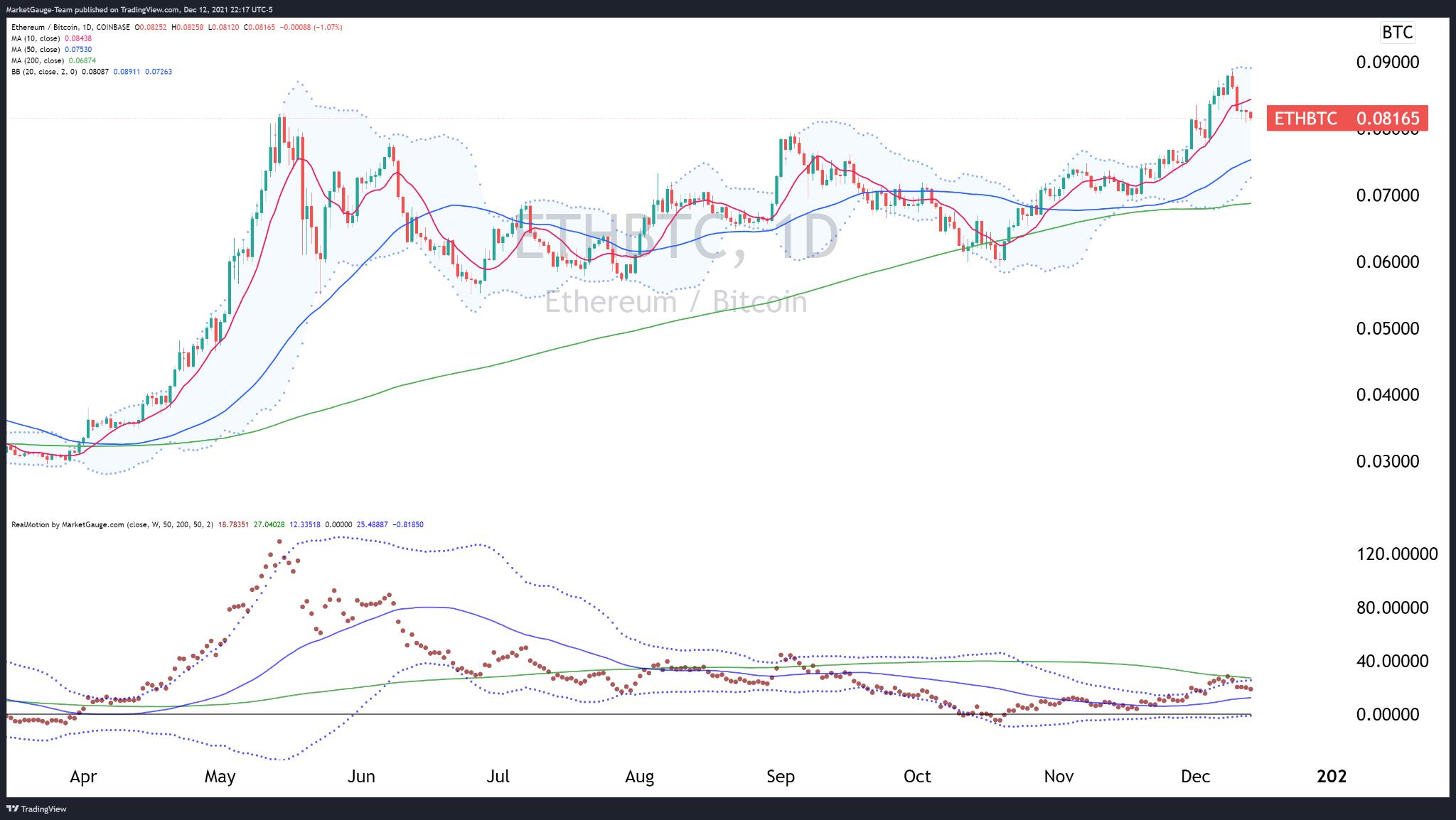
Task: Click the 80.00000 indicator axis label
Action: [x=1392, y=608]
